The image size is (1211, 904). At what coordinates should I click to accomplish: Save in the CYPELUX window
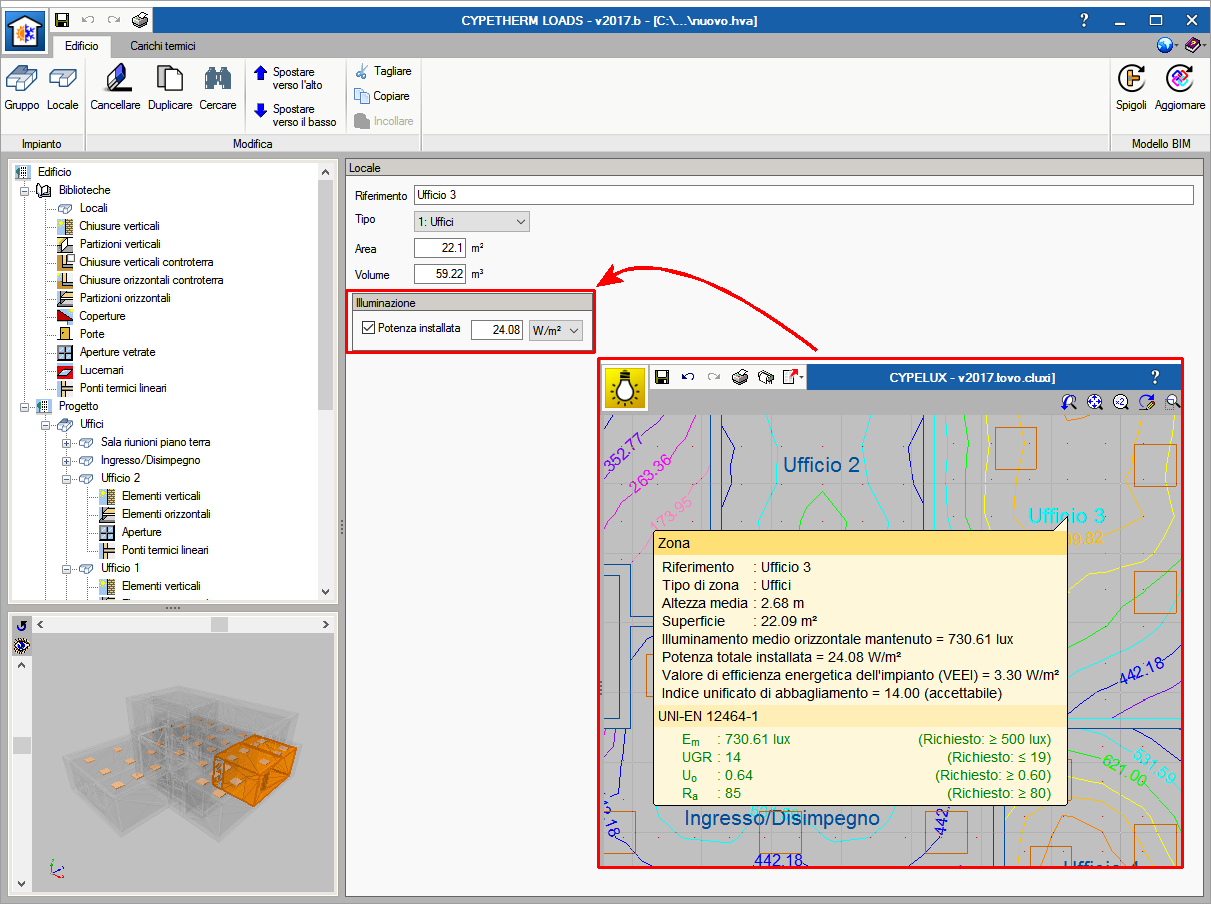(662, 377)
